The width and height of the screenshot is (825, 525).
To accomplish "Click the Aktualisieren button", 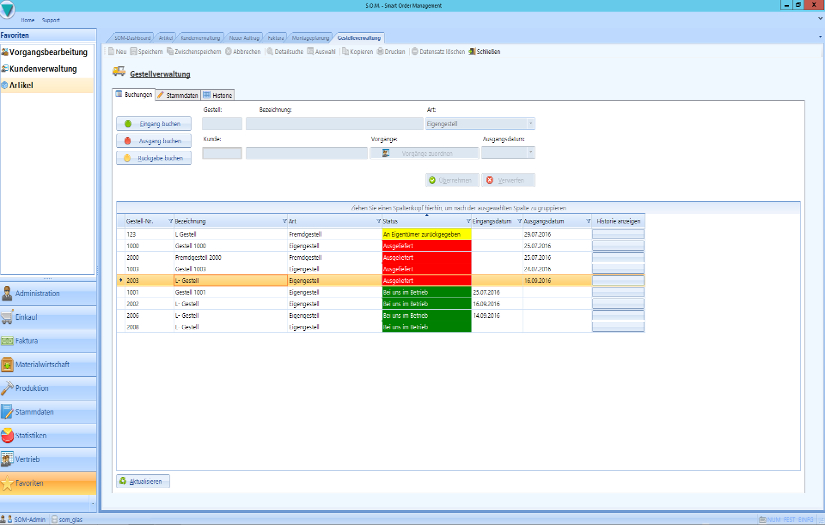I will coord(143,481).
